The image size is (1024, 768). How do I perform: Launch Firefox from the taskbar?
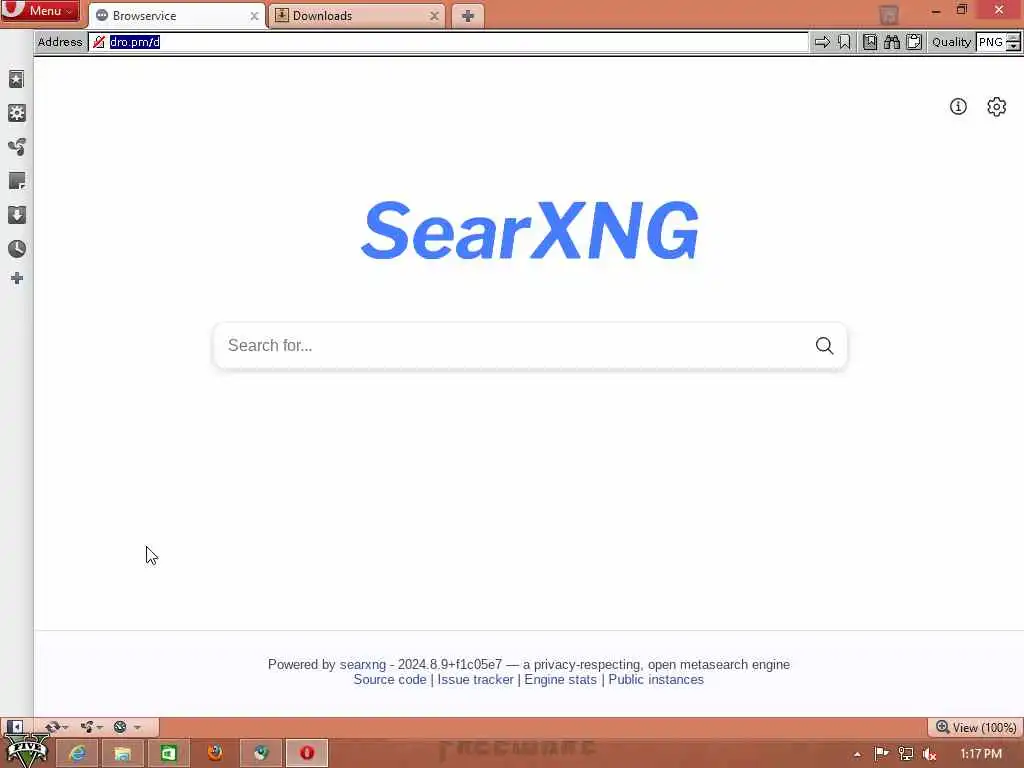(x=215, y=754)
